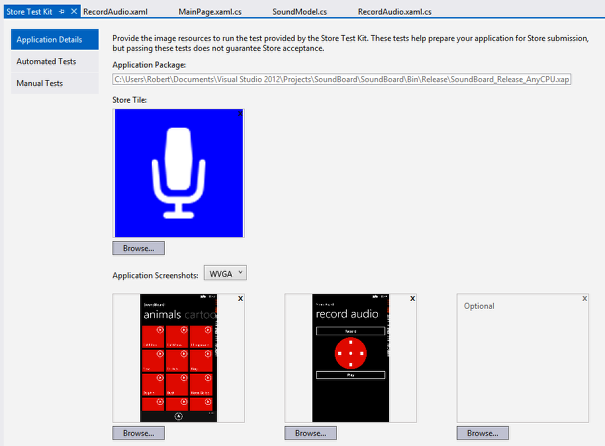Click the X on the Optional screenshot slot
Image resolution: width=605 pixels, height=446 pixels.
(x=583, y=299)
